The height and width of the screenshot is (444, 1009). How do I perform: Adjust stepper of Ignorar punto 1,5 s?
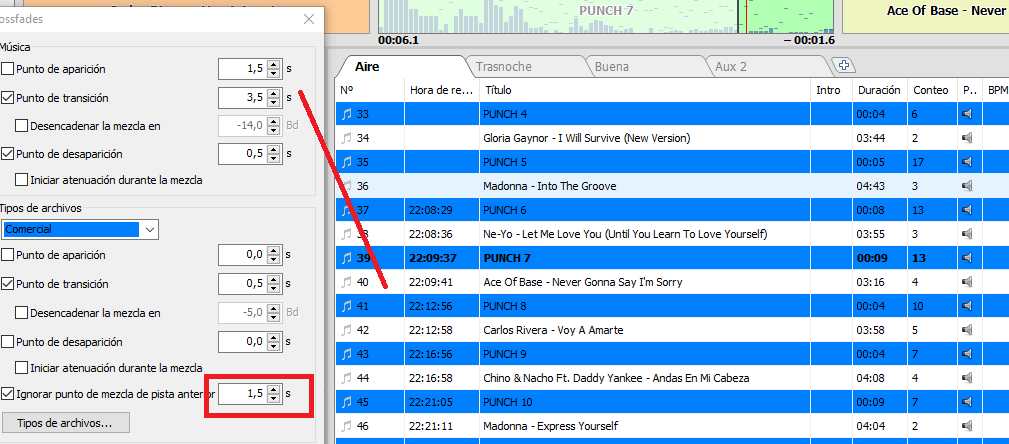point(274,394)
